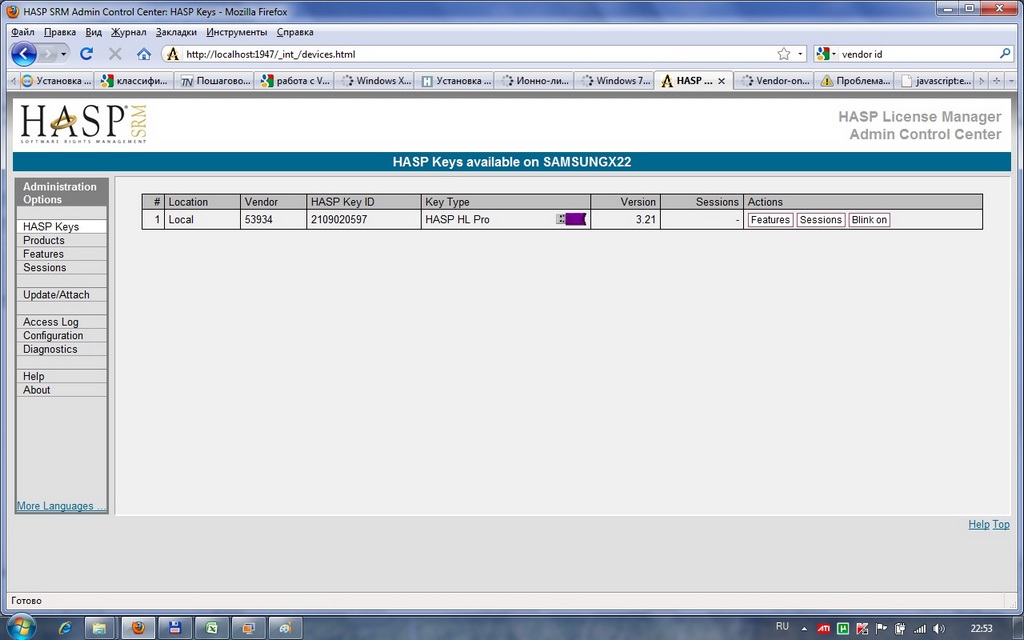Open the back/forward history dropdown
Viewport: 1024px width, 640px height.
(x=63, y=54)
